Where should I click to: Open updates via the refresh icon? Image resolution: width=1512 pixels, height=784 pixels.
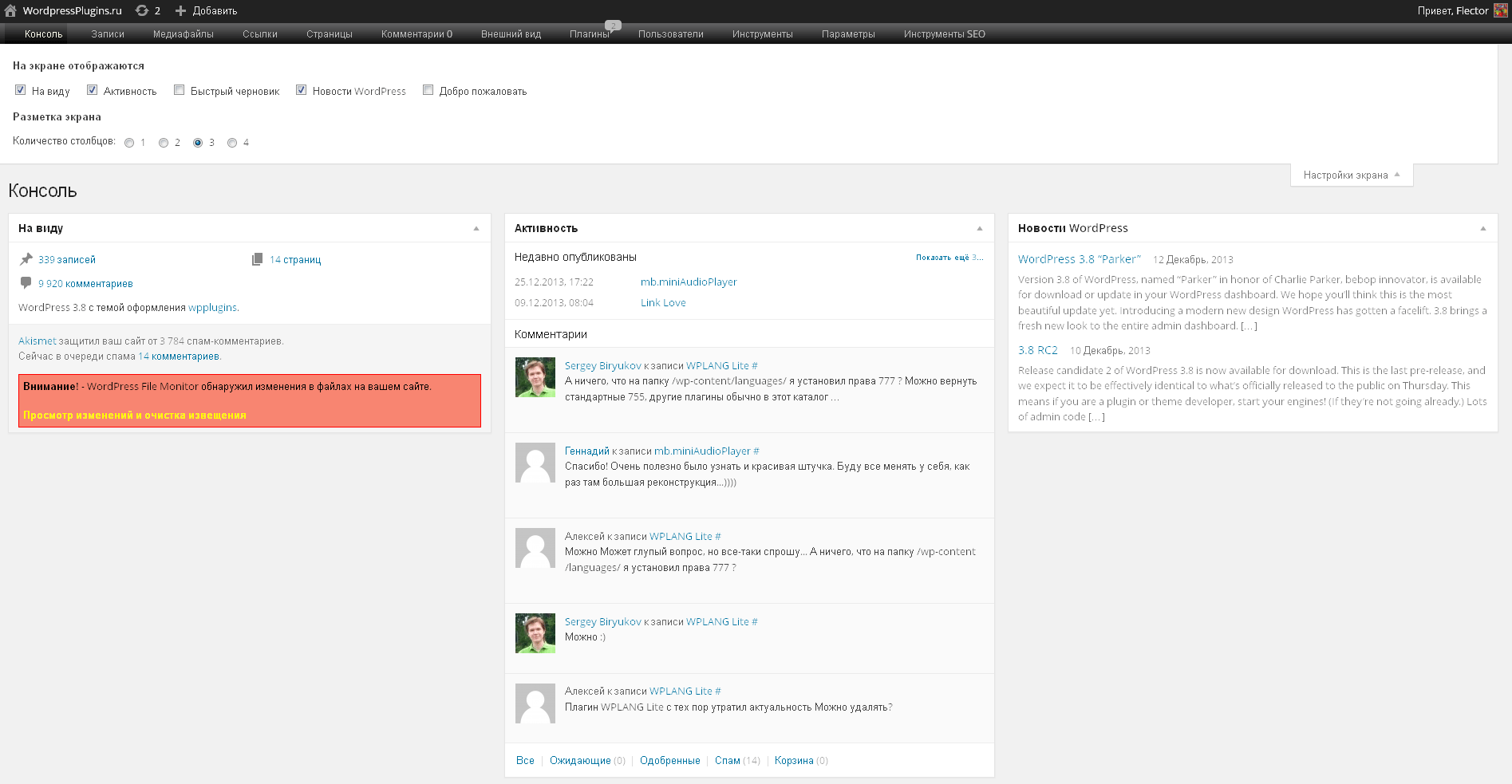pos(142,10)
